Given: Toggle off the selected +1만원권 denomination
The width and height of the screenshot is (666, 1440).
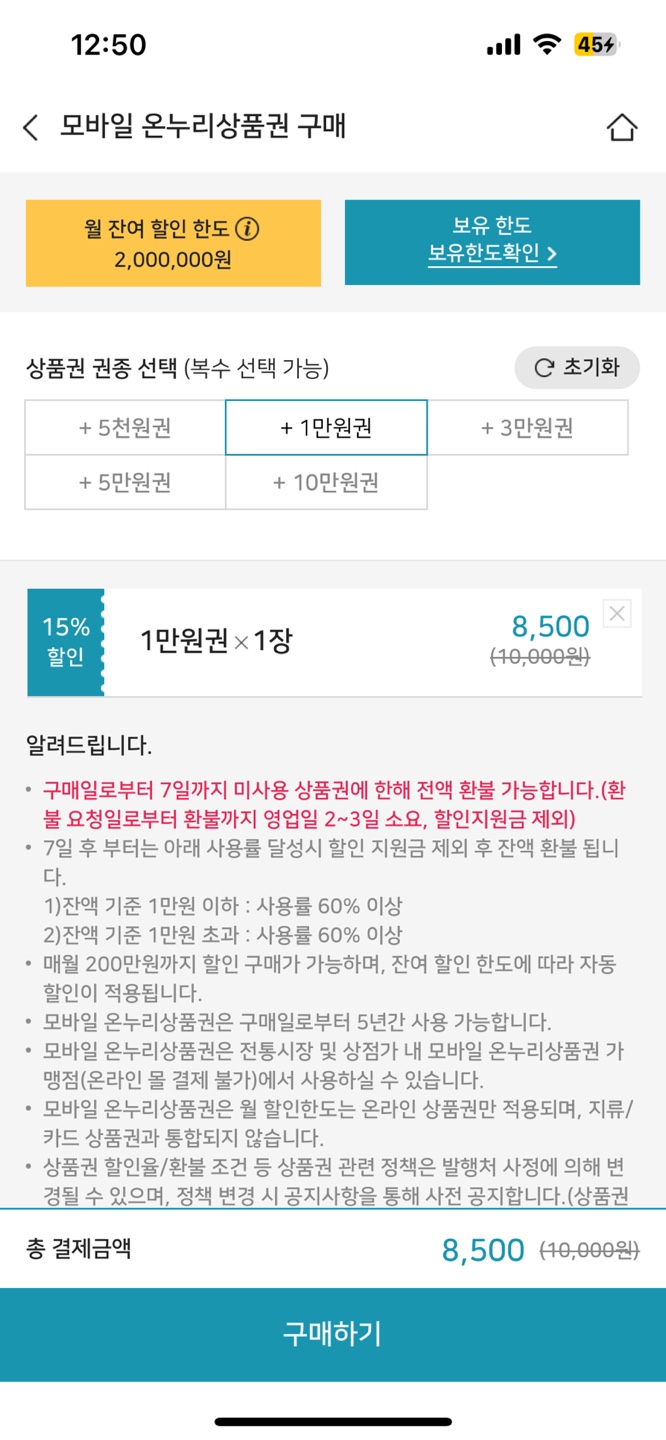Looking at the screenshot, I should (326, 428).
